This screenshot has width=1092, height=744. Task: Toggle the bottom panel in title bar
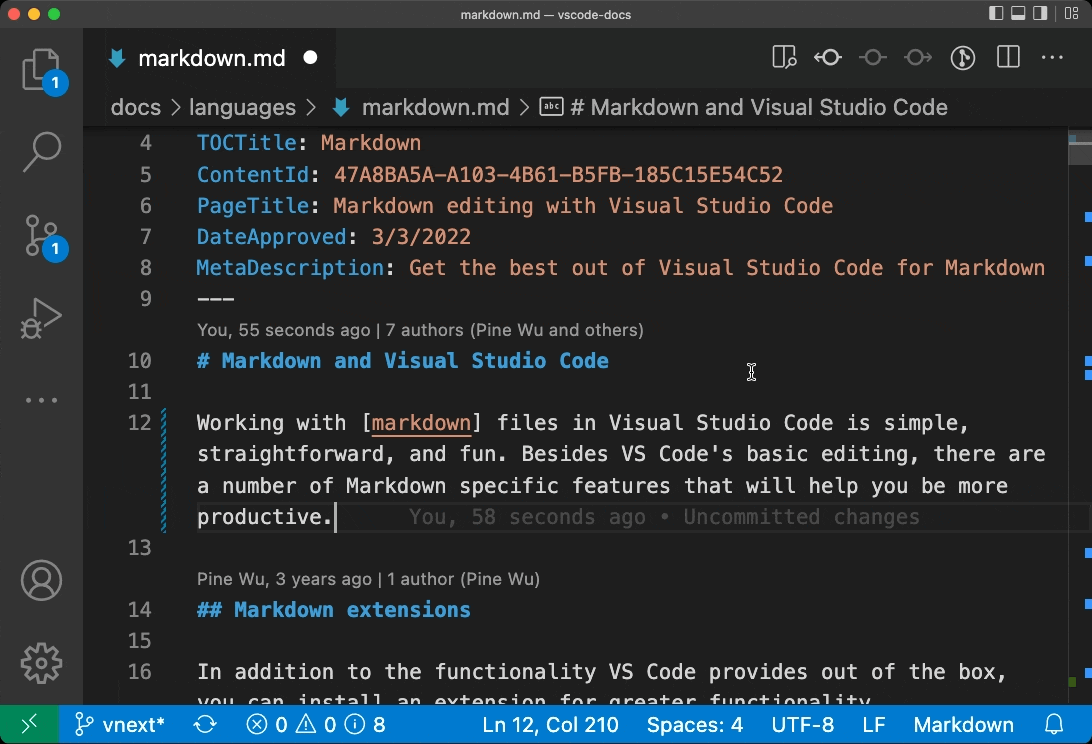click(x=1018, y=13)
